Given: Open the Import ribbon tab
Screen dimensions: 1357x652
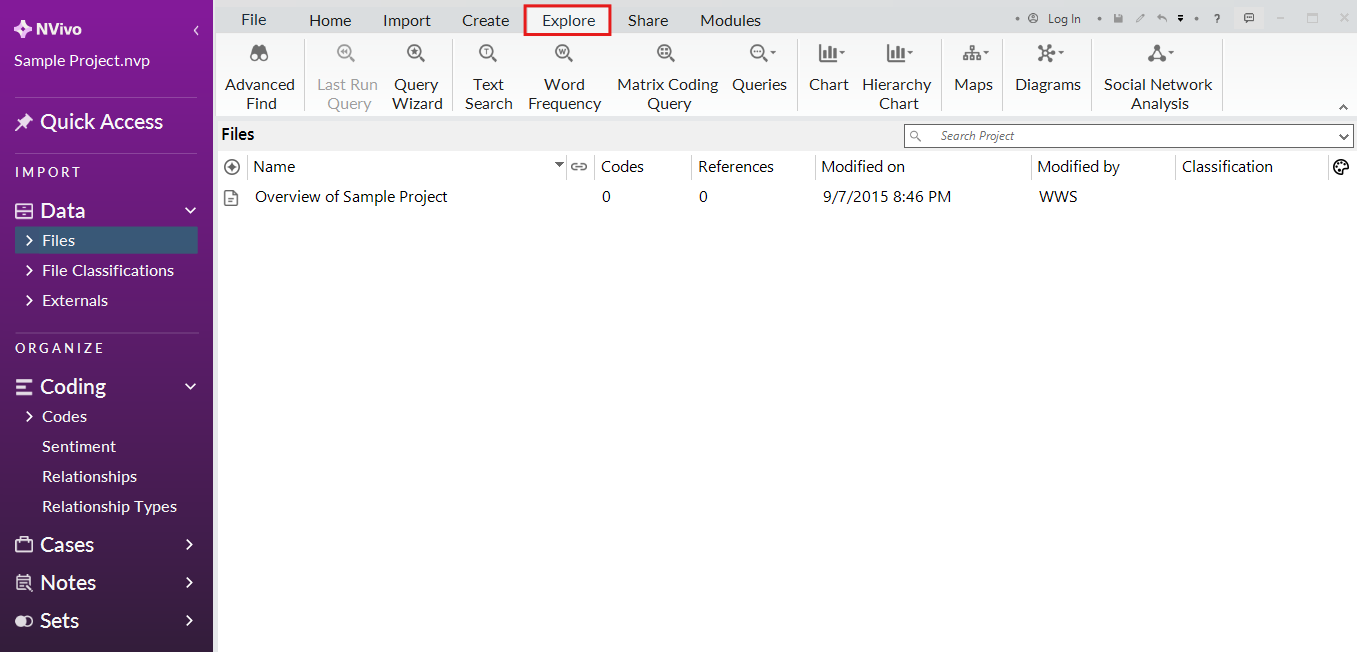Looking at the screenshot, I should [407, 20].
